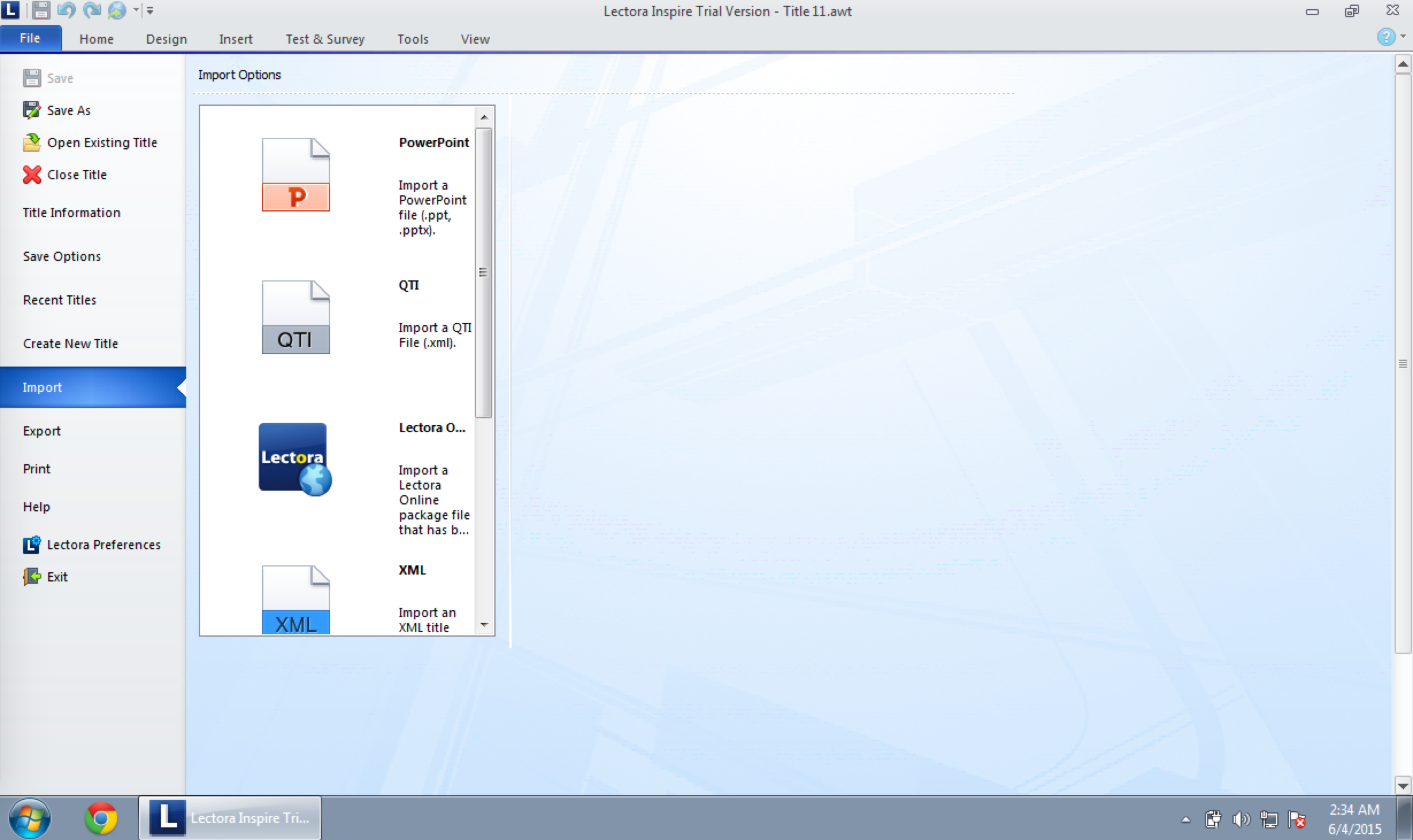Click the power plug tray icon
Viewport: 1413px width, 840px height.
pyautogui.click(x=1213, y=819)
